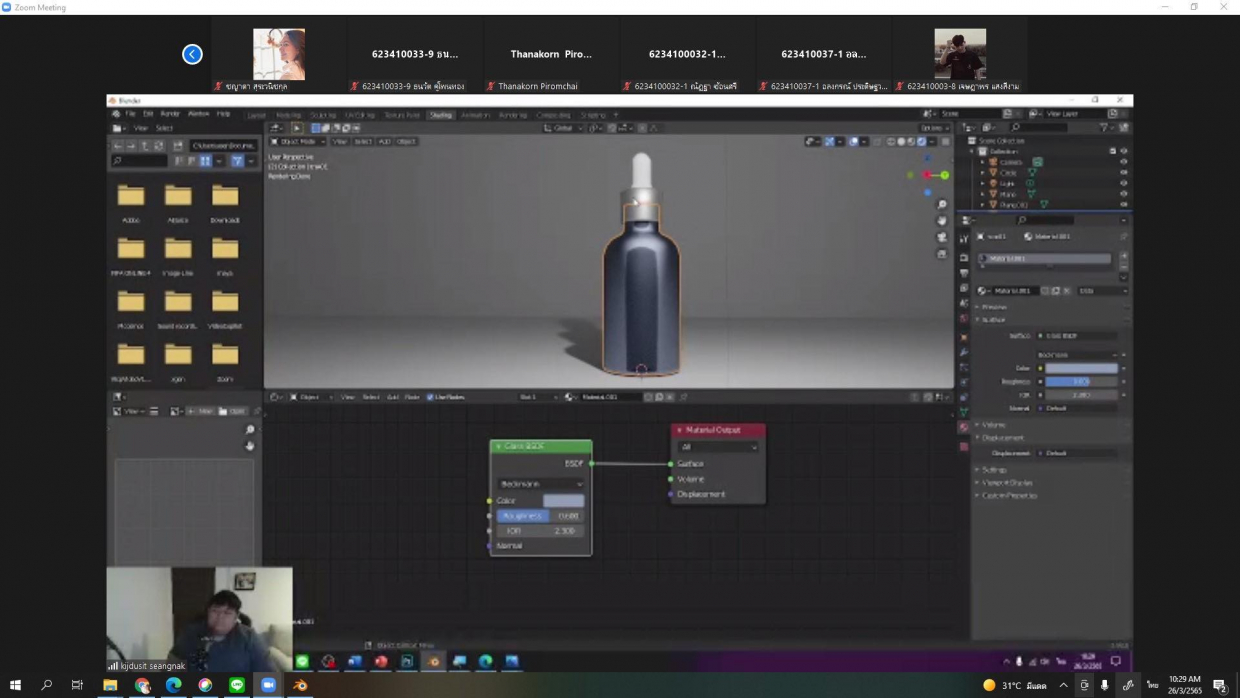Click the Roughness field in Glass BSDF node
Viewport: 1240px width, 698px height.
539,516
